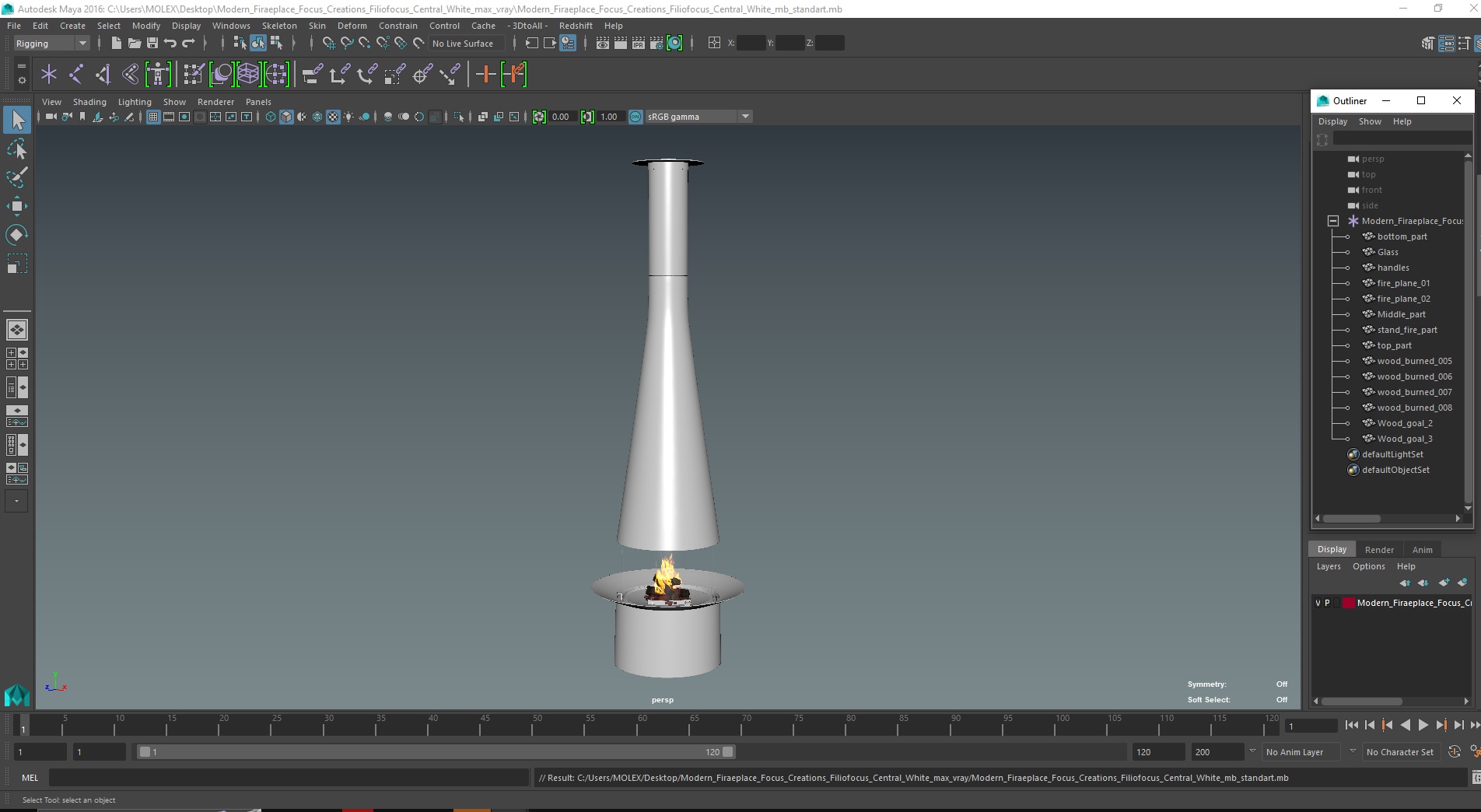The image size is (1481, 812).
Task: Create a layer from selected objects
Action: point(1462,583)
